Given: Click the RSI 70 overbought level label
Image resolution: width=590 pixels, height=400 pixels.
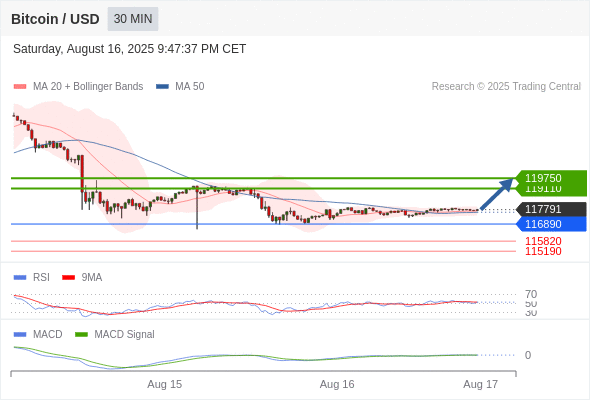Looking at the screenshot, I should (531, 294).
